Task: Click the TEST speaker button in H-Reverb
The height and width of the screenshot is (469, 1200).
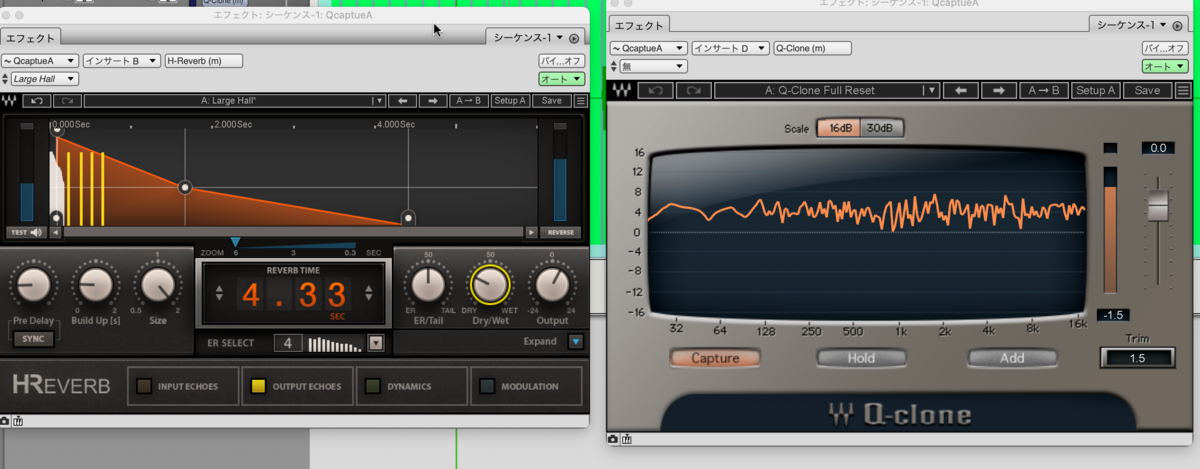Action: click(28, 232)
